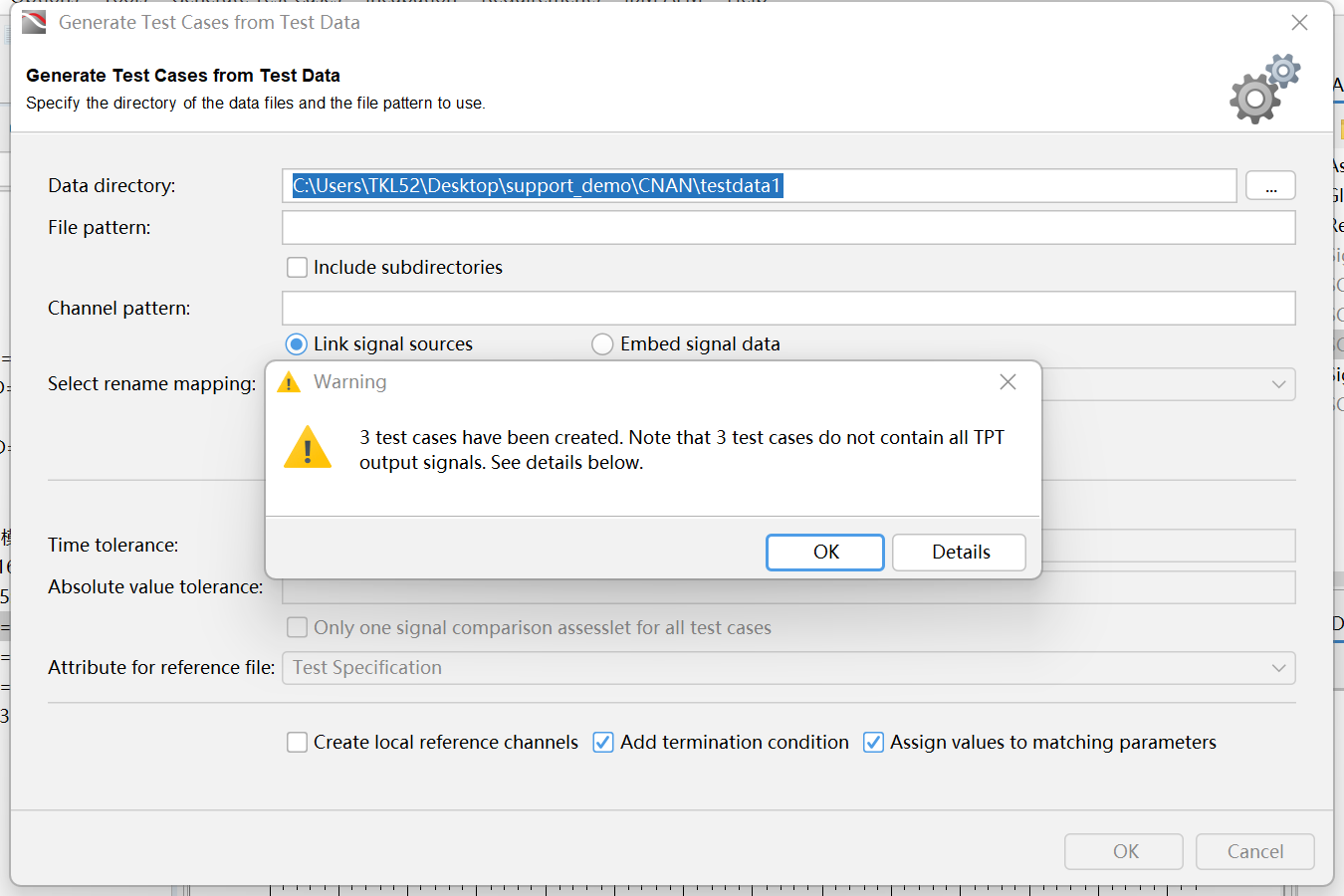
Task: Open Details in the warning dialog
Action: tap(960, 553)
